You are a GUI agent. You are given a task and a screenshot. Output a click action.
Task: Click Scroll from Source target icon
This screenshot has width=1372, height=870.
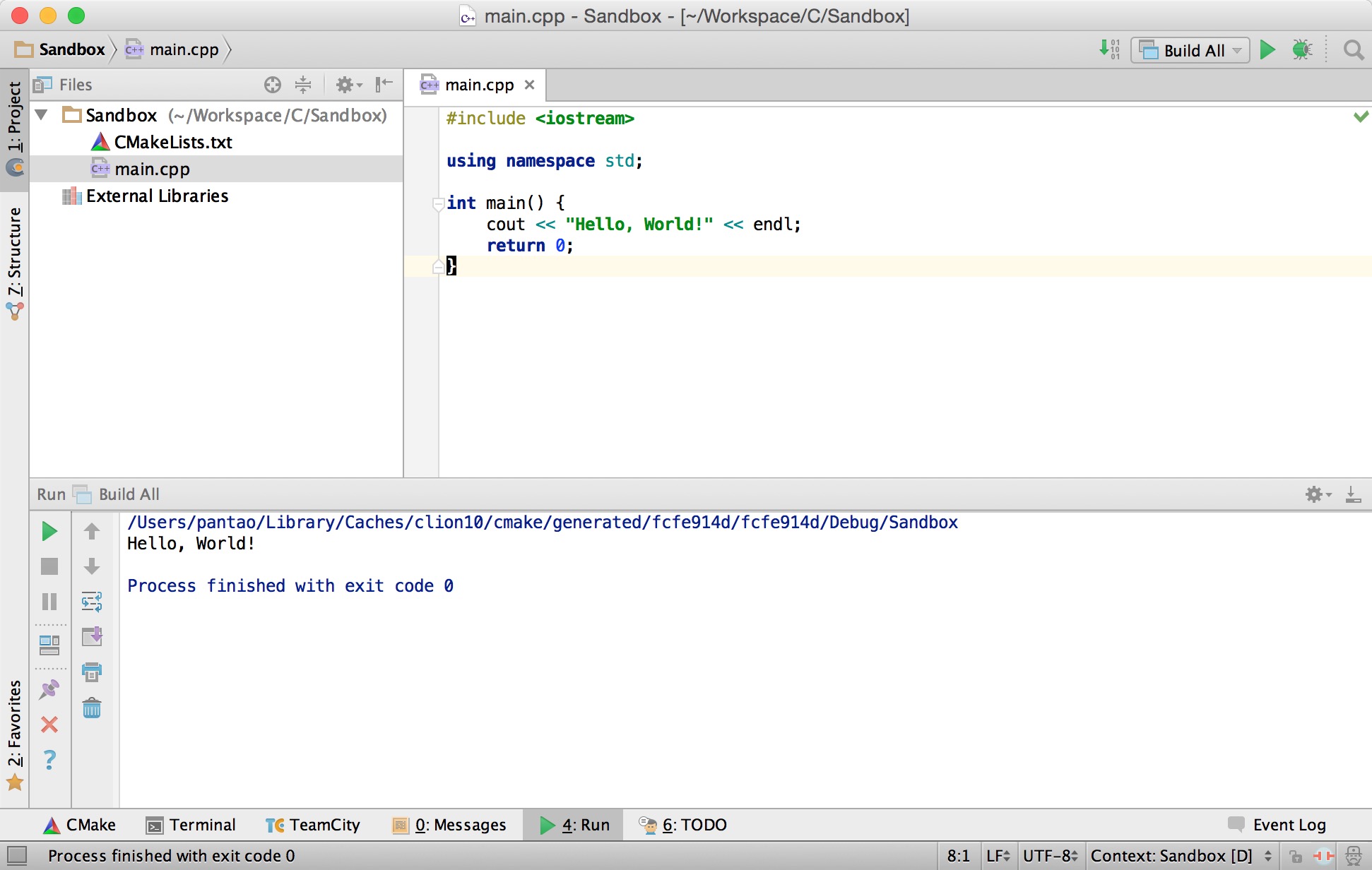273,85
